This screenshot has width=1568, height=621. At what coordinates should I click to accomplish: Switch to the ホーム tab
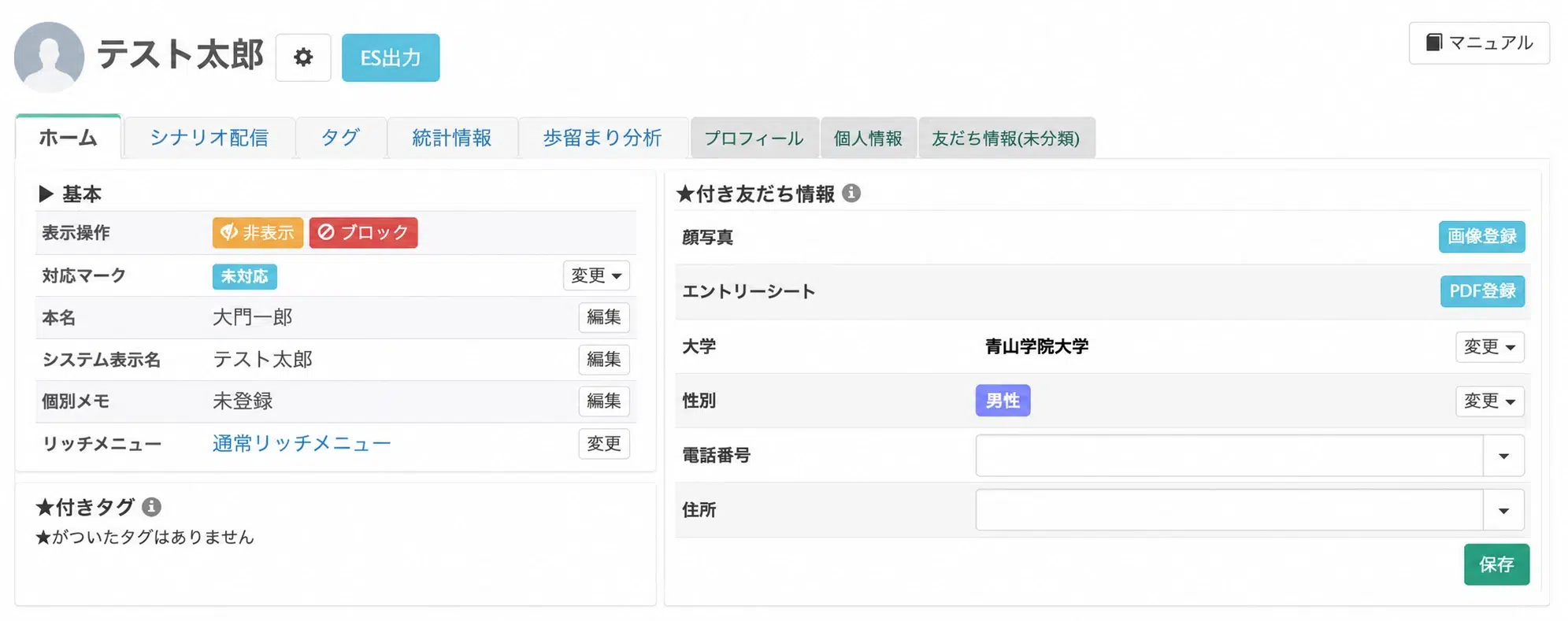[x=69, y=138]
